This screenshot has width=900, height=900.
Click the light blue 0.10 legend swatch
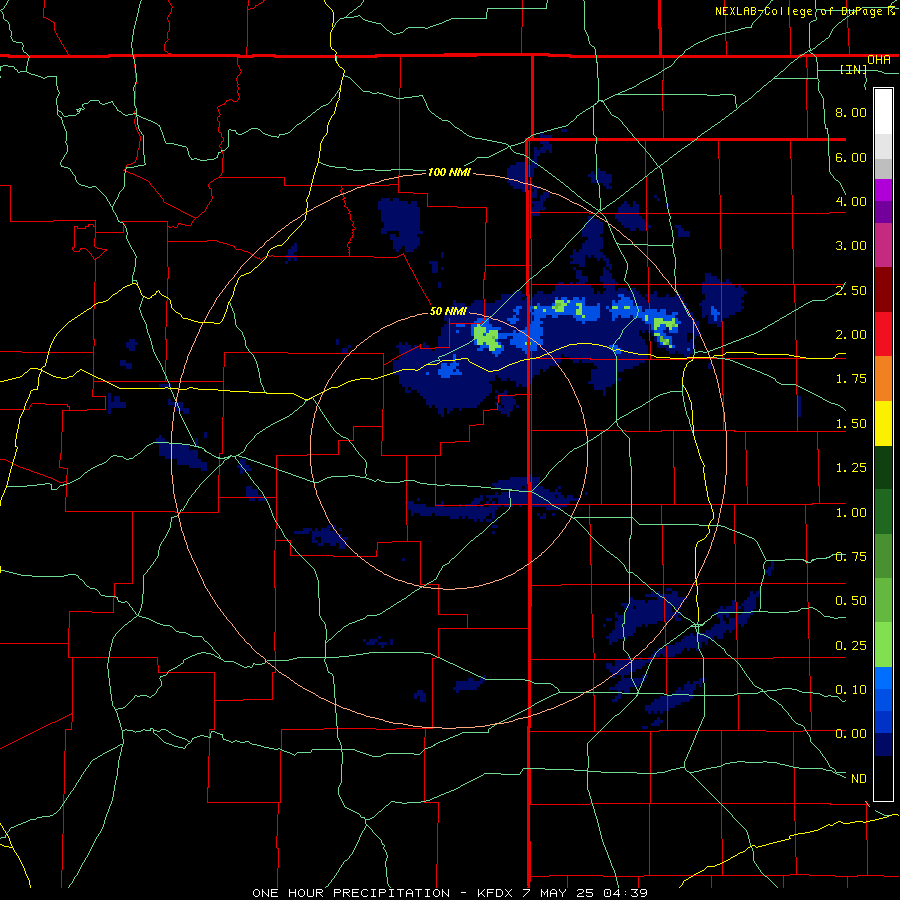pyautogui.click(x=883, y=678)
